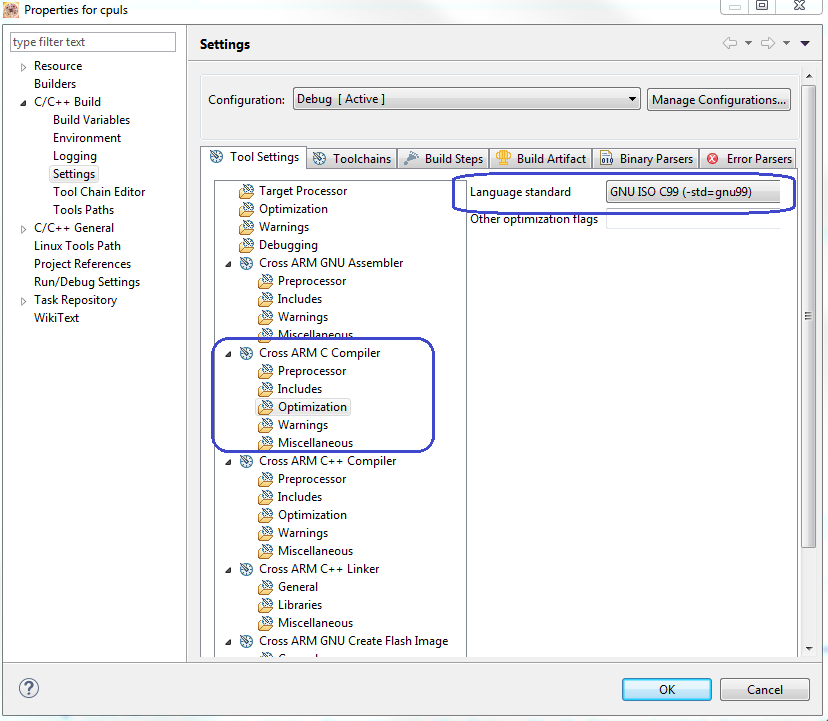Image resolution: width=828 pixels, height=721 pixels.
Task: Select Builders in the tree
Action: 55,84
